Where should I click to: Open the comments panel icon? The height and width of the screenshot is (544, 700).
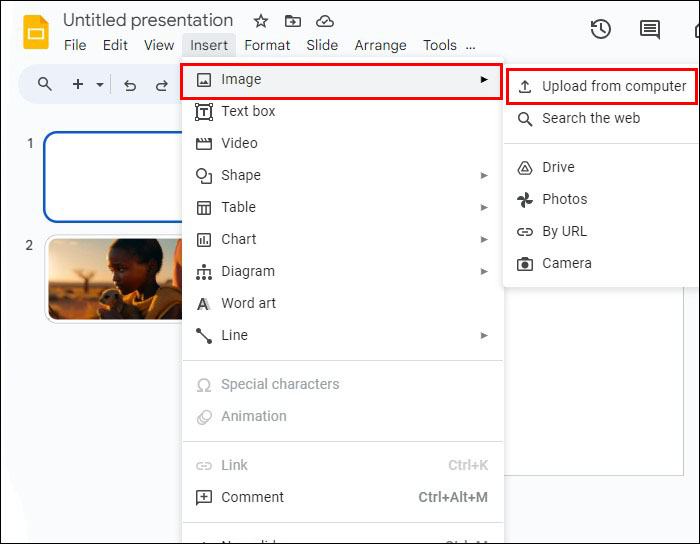650,29
